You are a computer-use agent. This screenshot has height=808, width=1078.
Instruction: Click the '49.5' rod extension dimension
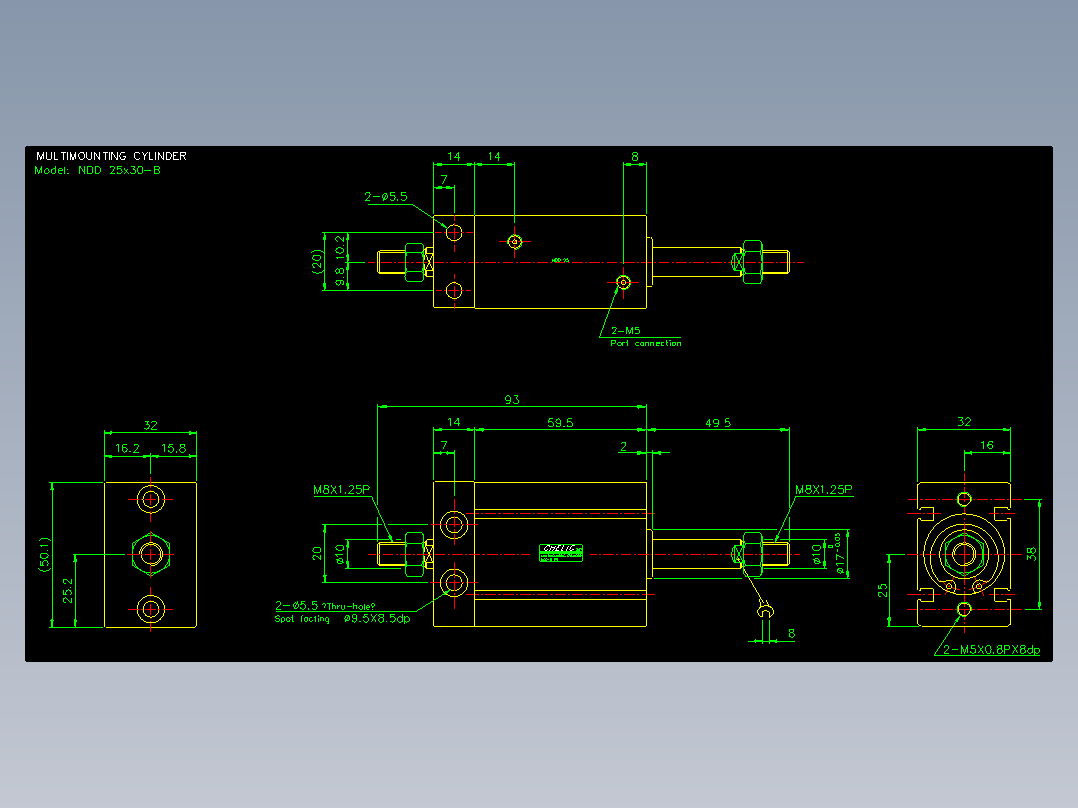pyautogui.click(x=718, y=423)
